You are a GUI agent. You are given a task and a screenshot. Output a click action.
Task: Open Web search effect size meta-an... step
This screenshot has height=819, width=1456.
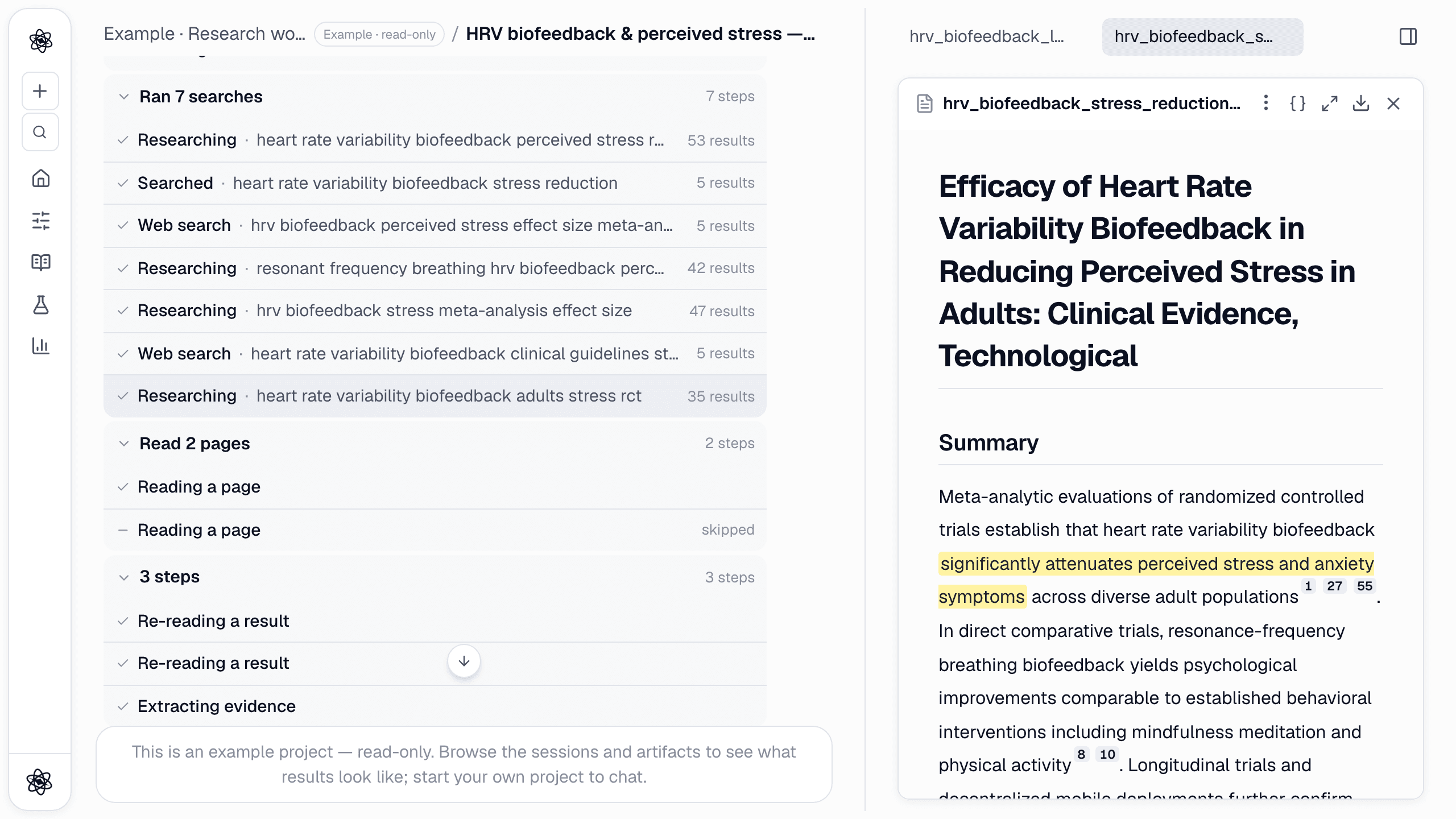pos(435,226)
